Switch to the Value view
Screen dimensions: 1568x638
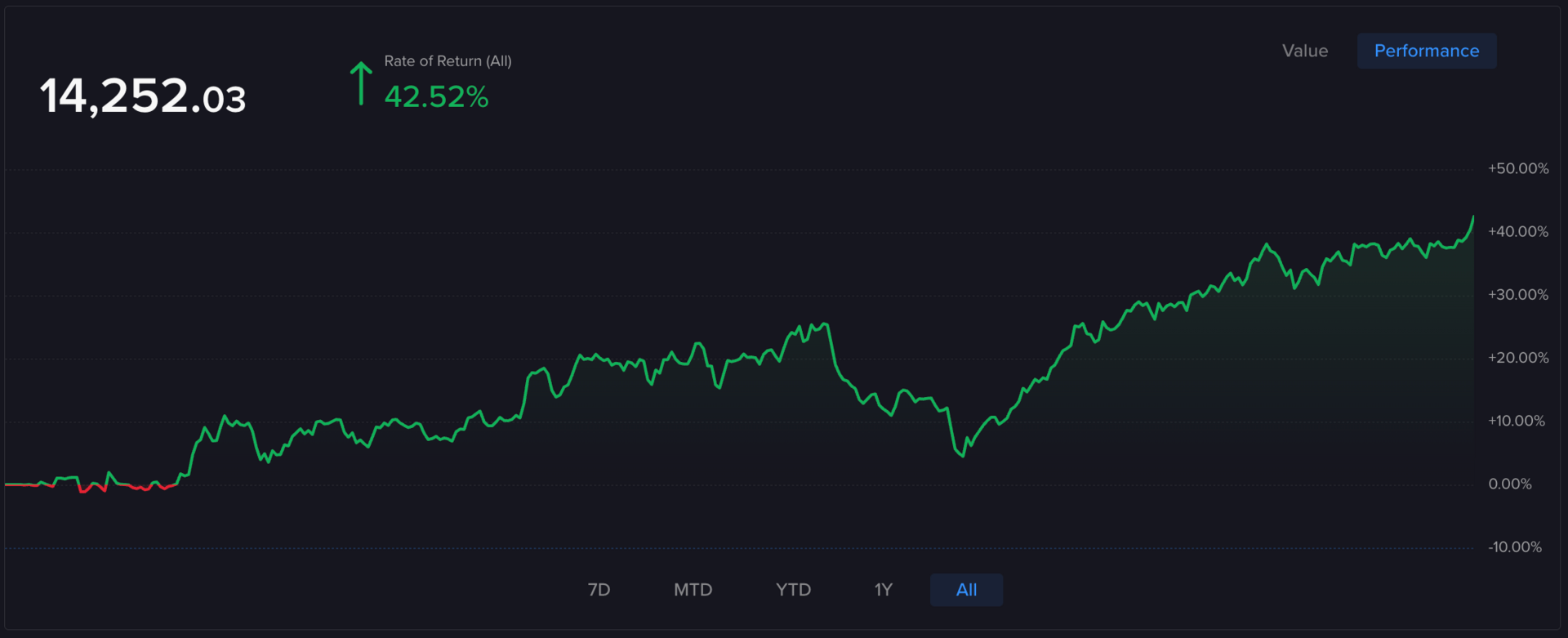point(1304,51)
